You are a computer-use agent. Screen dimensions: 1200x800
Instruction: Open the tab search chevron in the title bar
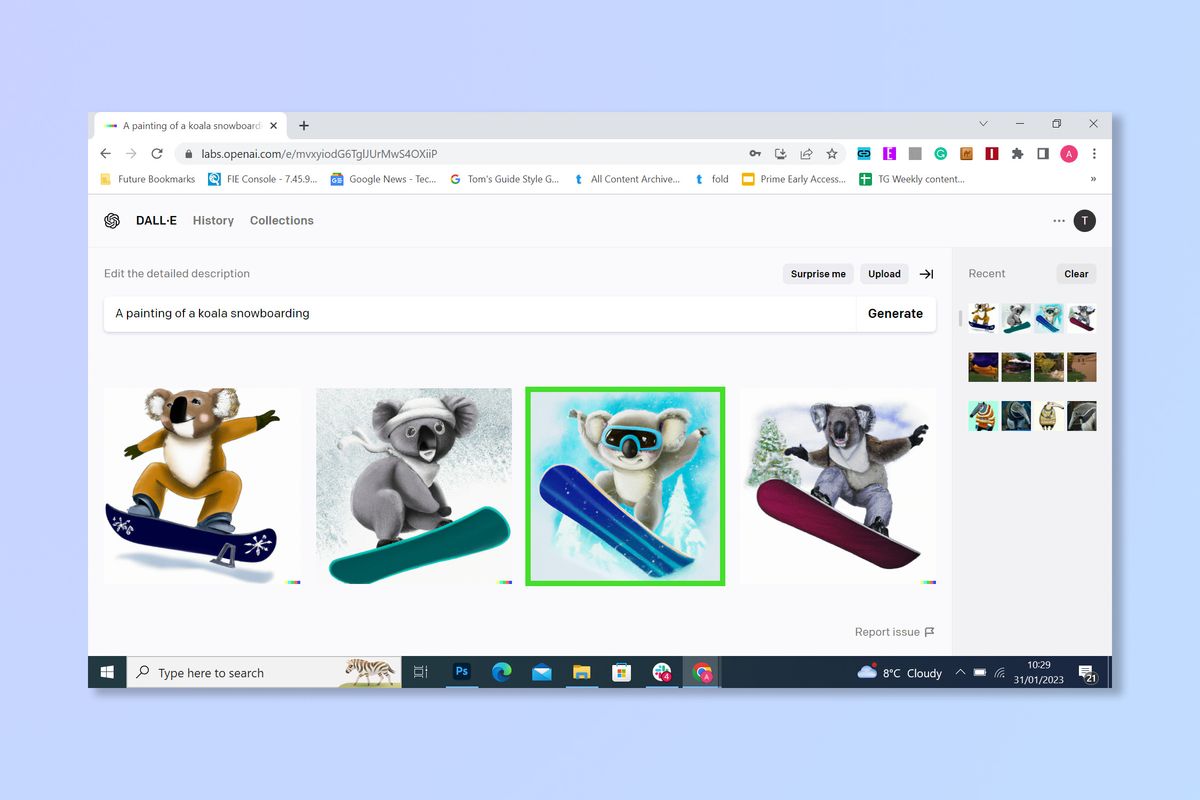(983, 123)
